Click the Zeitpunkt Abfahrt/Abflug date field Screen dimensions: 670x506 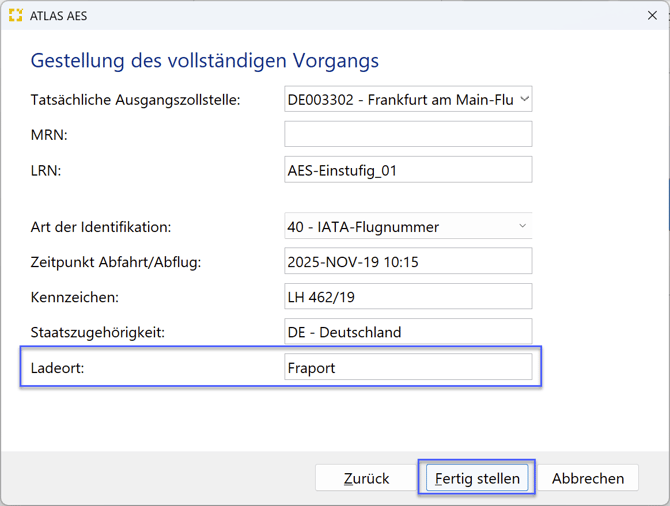(x=408, y=261)
